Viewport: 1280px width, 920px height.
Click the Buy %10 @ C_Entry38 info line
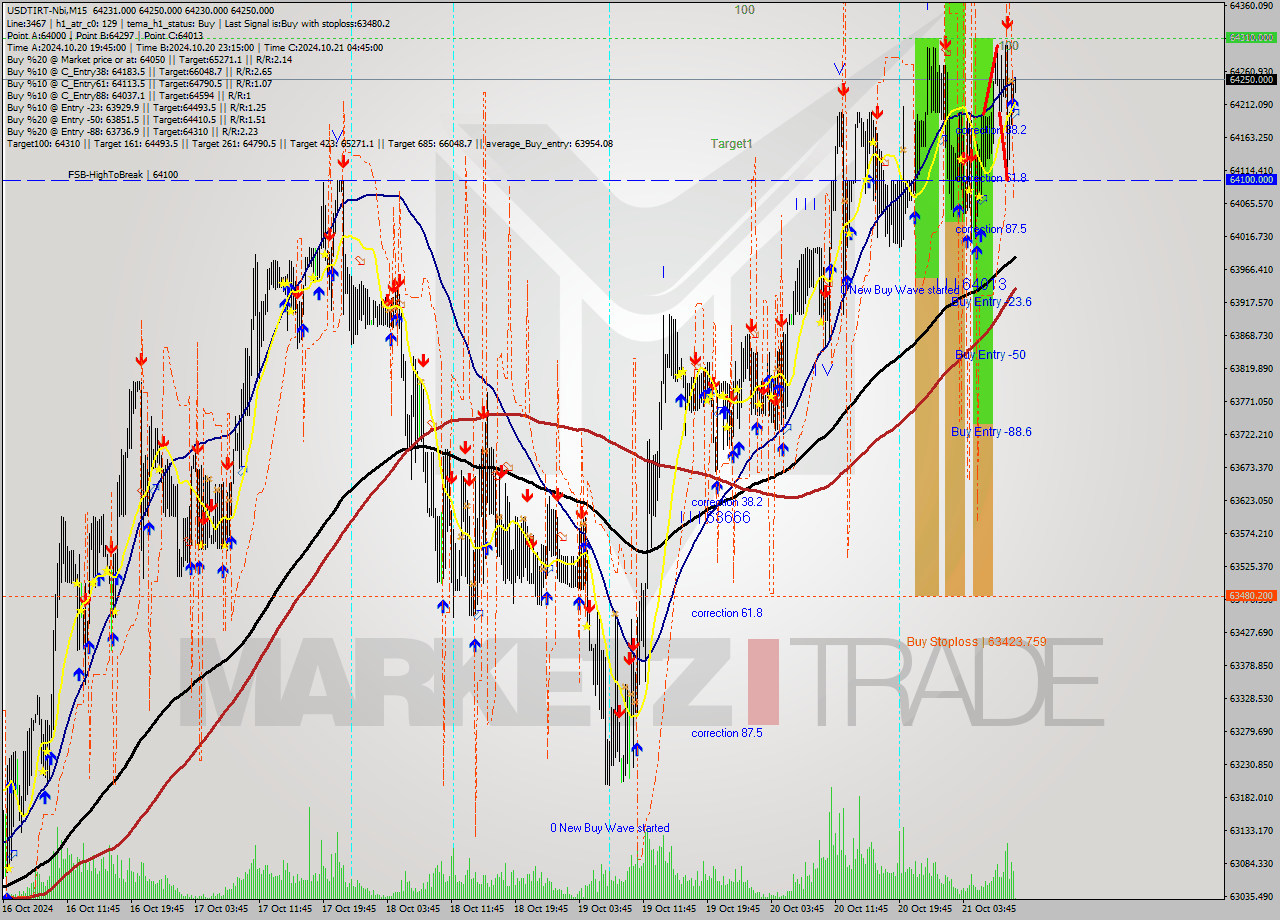click(139, 71)
